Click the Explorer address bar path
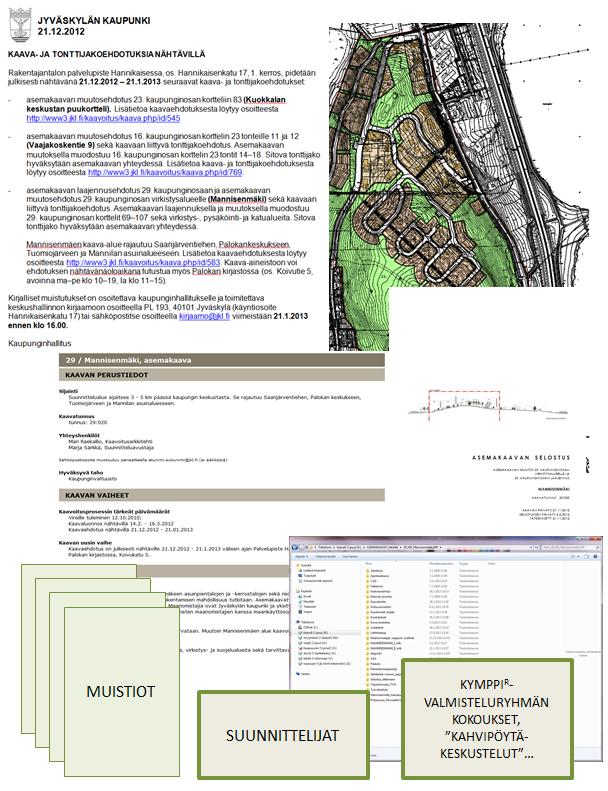The width and height of the screenshot is (608, 791). point(418,547)
